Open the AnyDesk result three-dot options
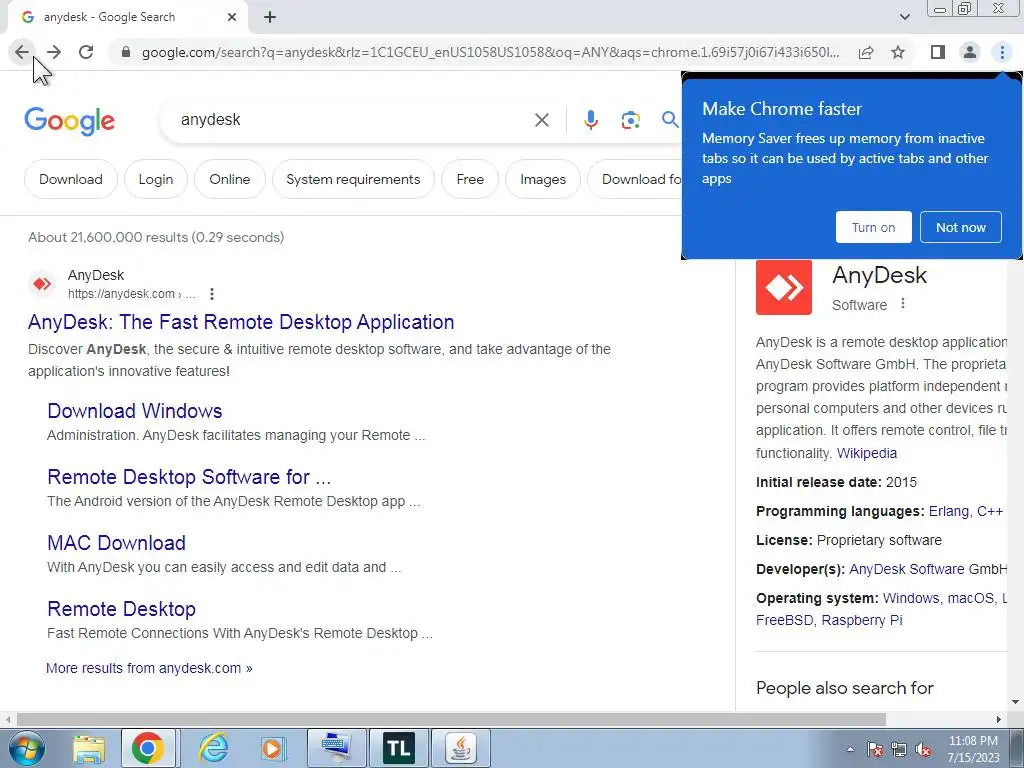1024x768 pixels. click(x=212, y=294)
